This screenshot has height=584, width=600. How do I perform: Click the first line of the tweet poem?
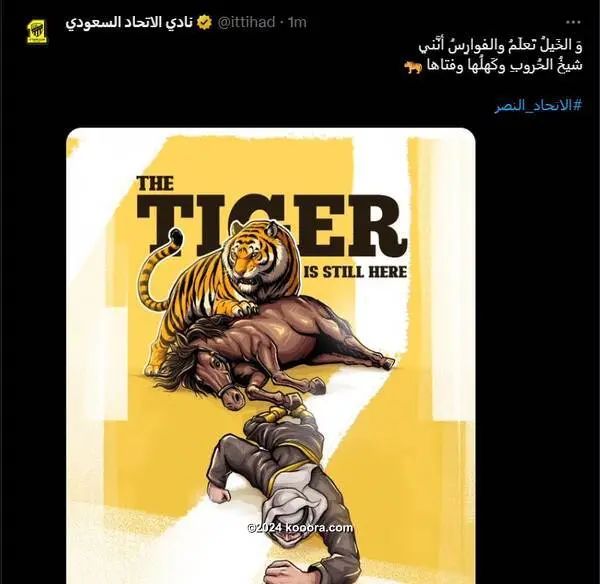[x=500, y=46]
